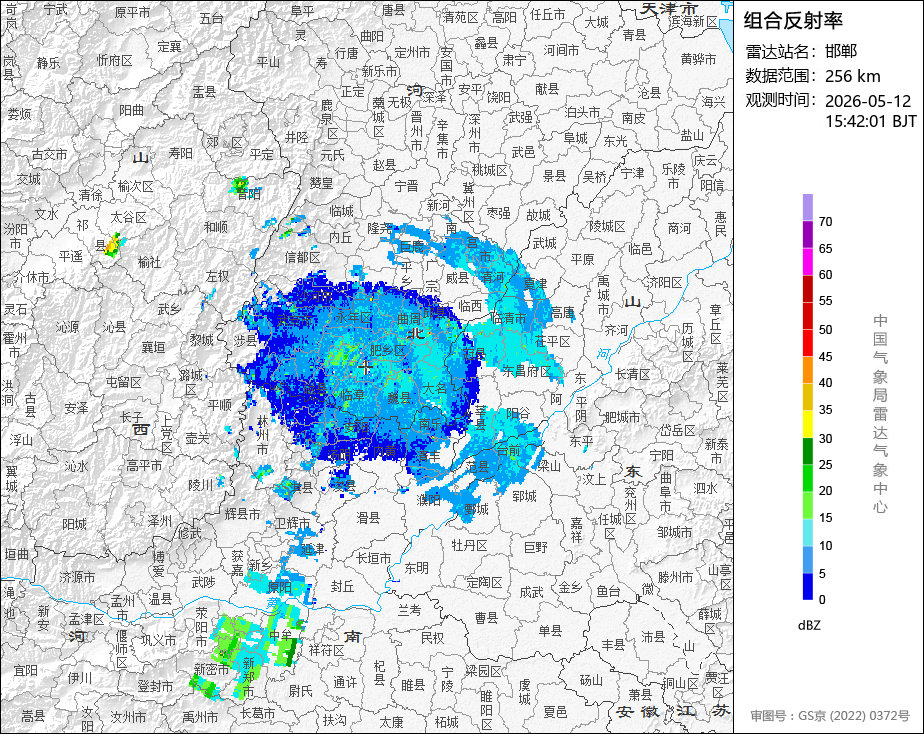Image resolution: width=924 pixels, height=734 pixels.
Task: Select the 高平市 map label
Action: click(144, 465)
